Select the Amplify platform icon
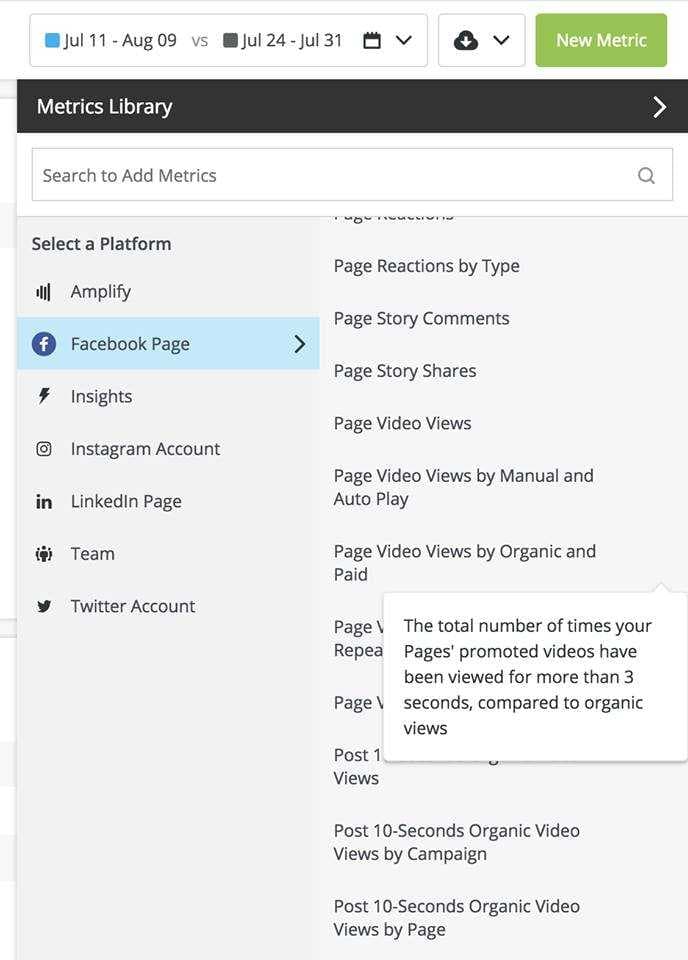 tap(44, 291)
